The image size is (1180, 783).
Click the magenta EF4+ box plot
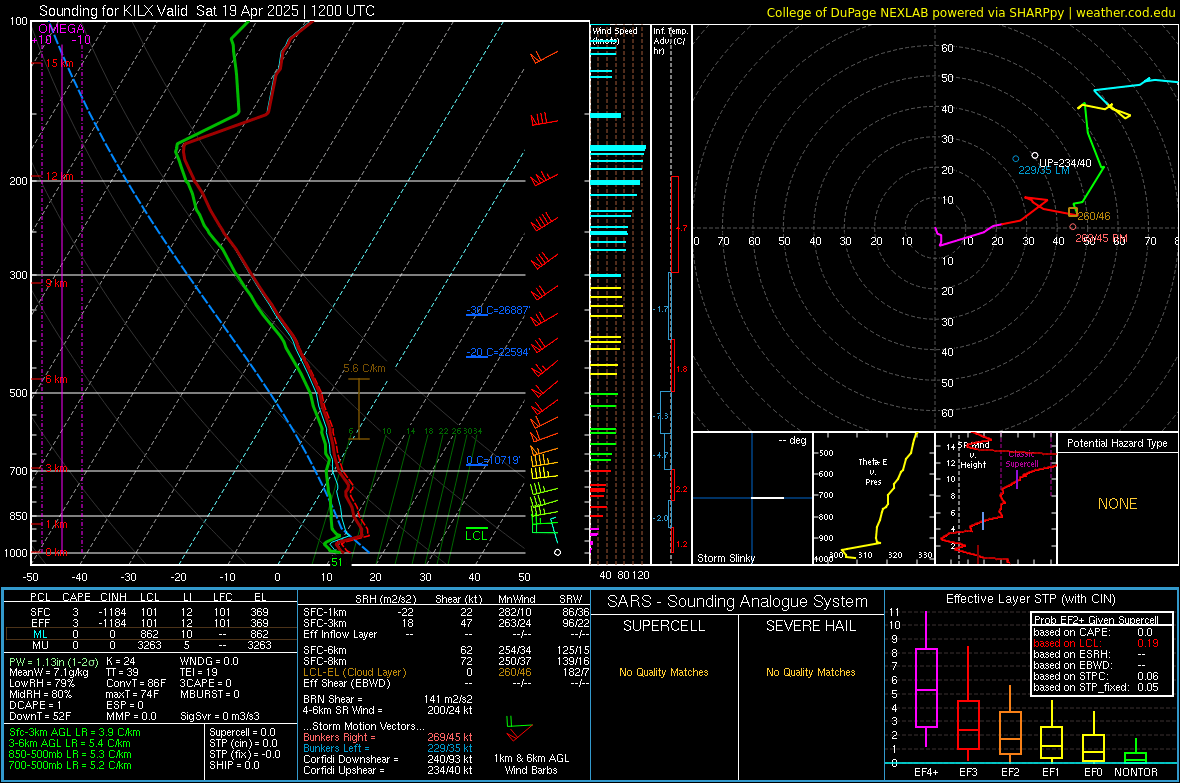point(926,680)
